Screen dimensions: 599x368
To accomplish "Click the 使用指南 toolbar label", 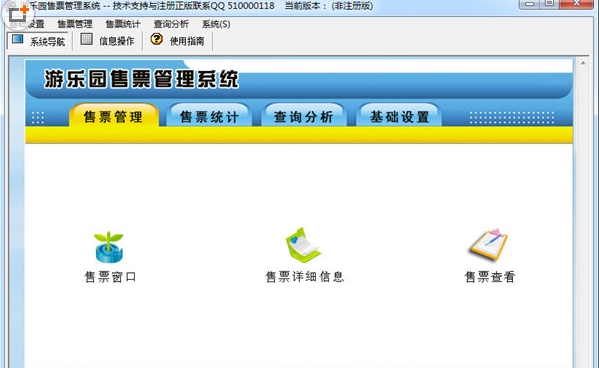I will click(x=187, y=41).
